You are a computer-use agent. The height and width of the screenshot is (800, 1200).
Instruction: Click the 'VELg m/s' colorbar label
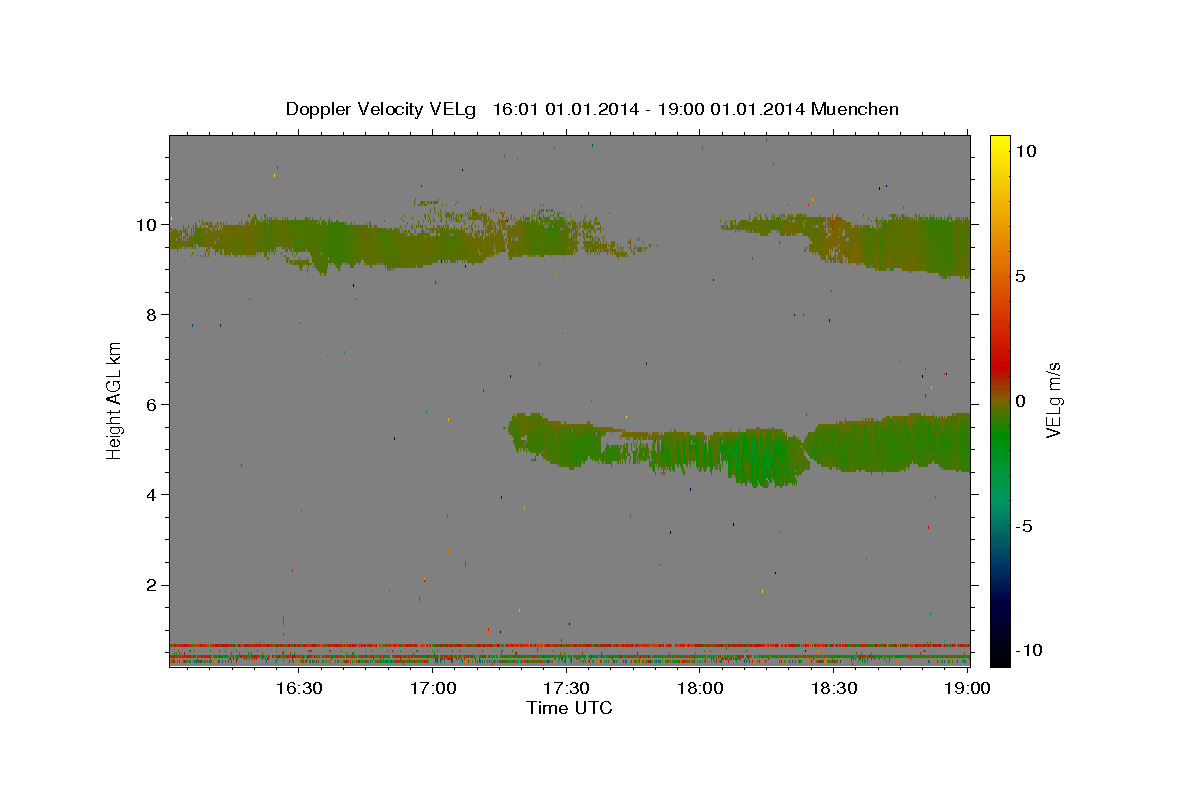click(1053, 399)
